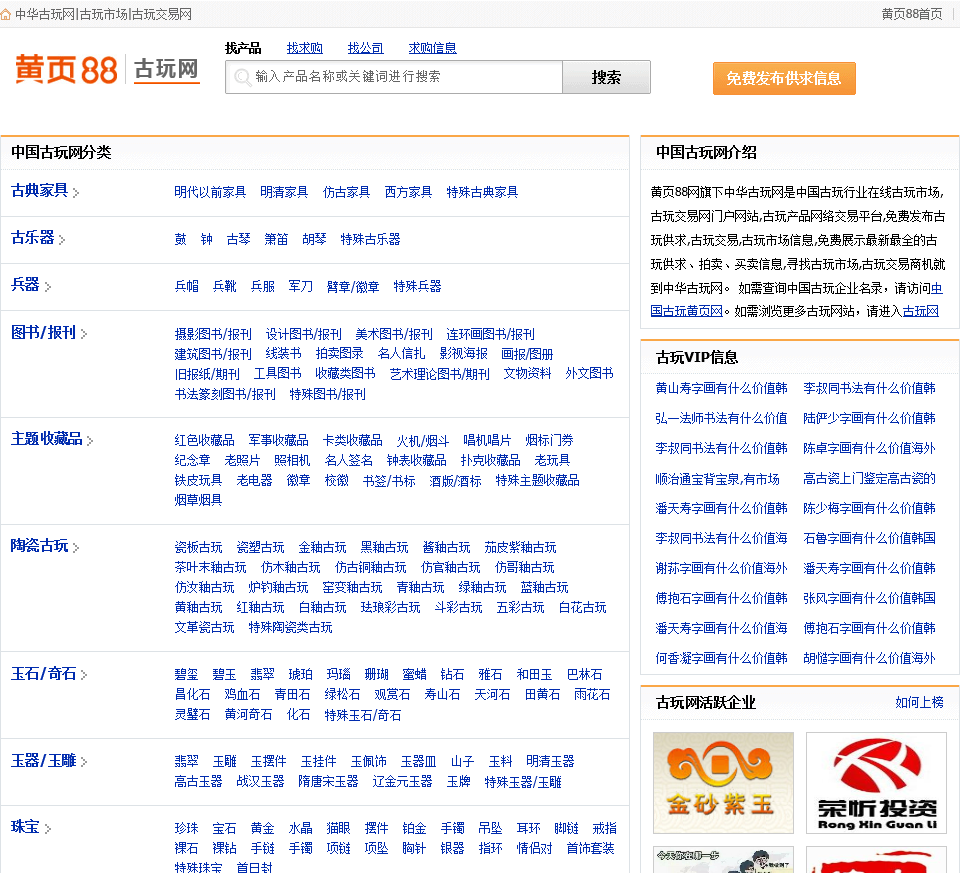This screenshot has width=960, height=873.
Task: Open the 文革瓷古玩 link
Action: tap(204, 628)
